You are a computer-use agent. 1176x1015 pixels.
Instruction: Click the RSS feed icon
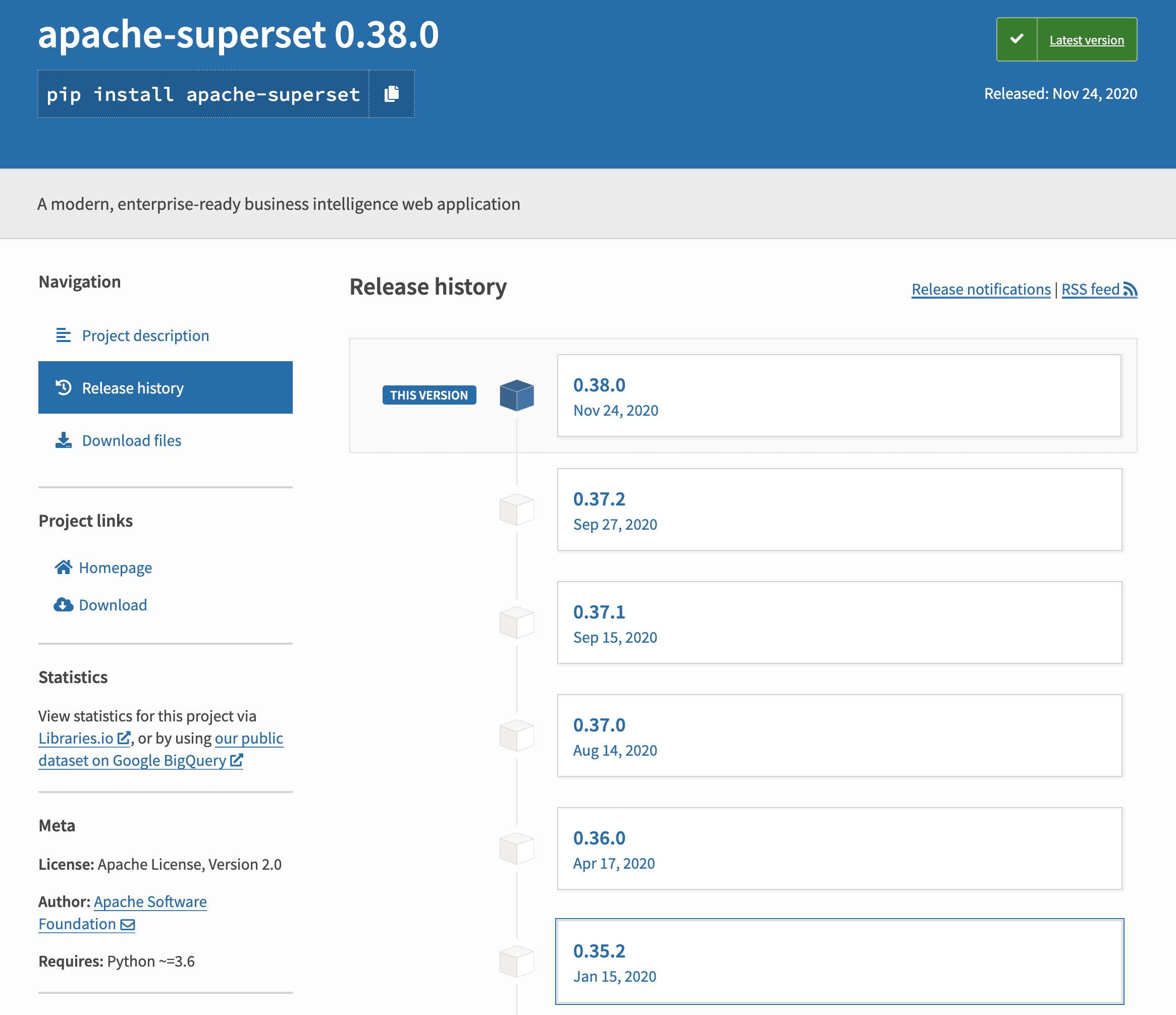(1130, 290)
